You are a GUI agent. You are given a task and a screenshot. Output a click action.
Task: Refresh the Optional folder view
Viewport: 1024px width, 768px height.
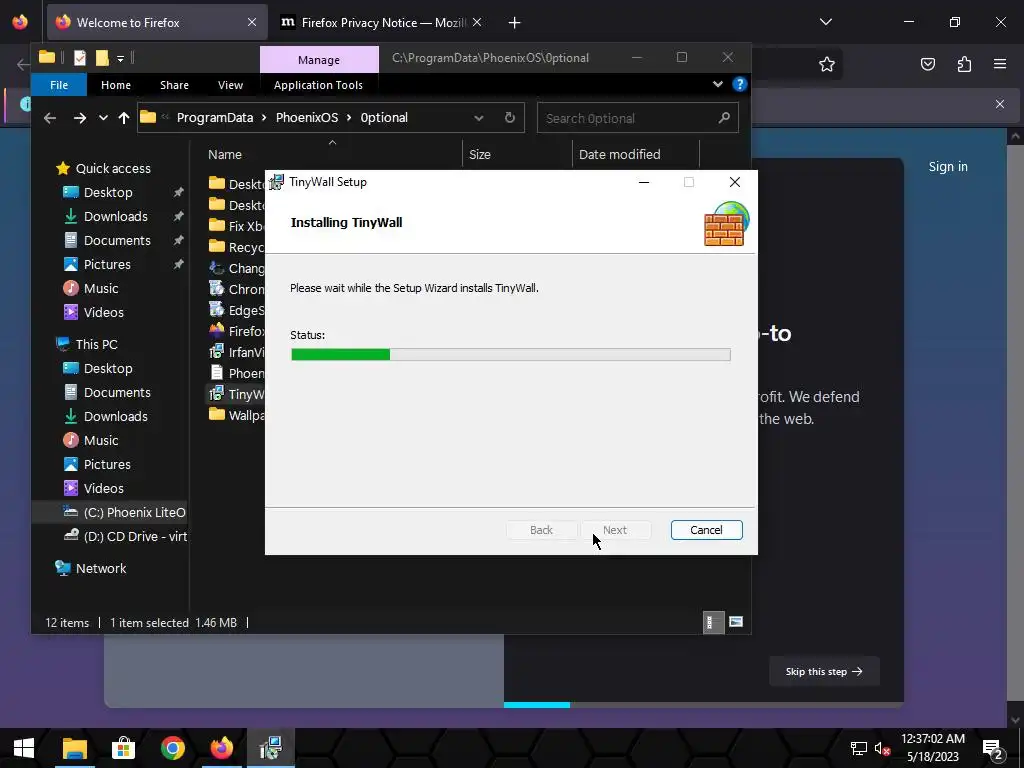coord(509,118)
